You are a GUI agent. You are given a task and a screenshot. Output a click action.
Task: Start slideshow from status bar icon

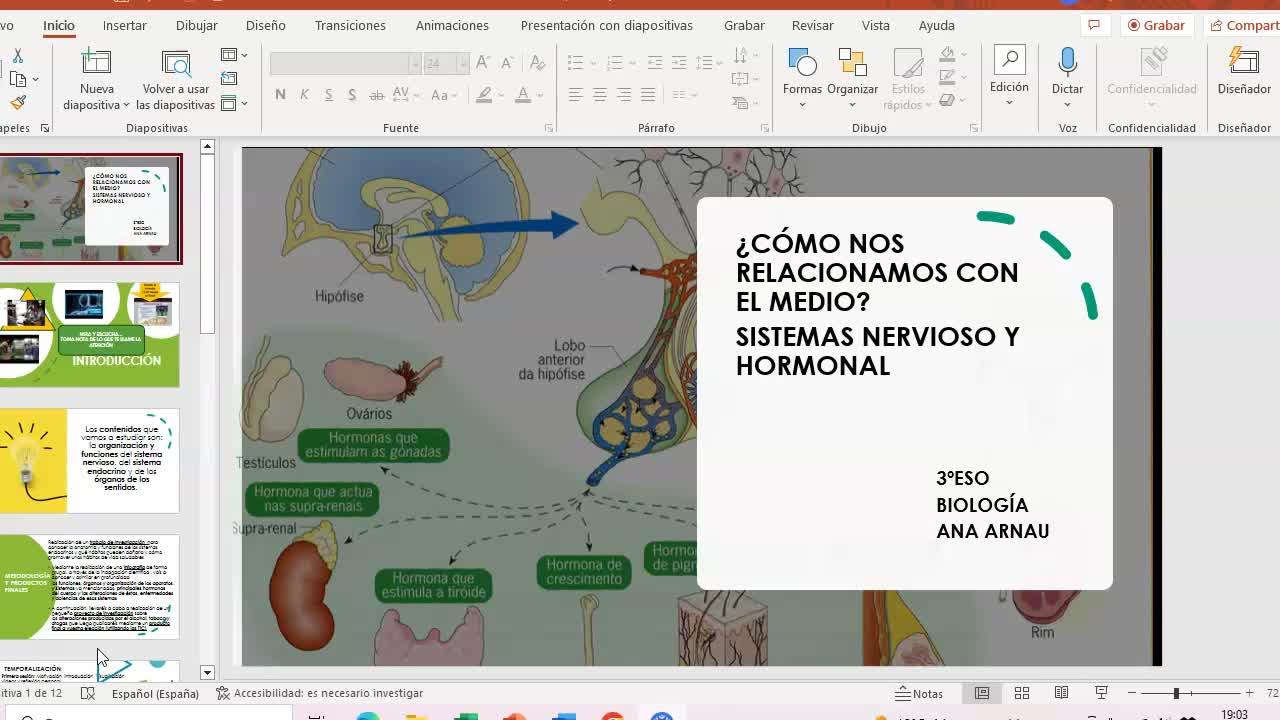pyautogui.click(x=1101, y=693)
